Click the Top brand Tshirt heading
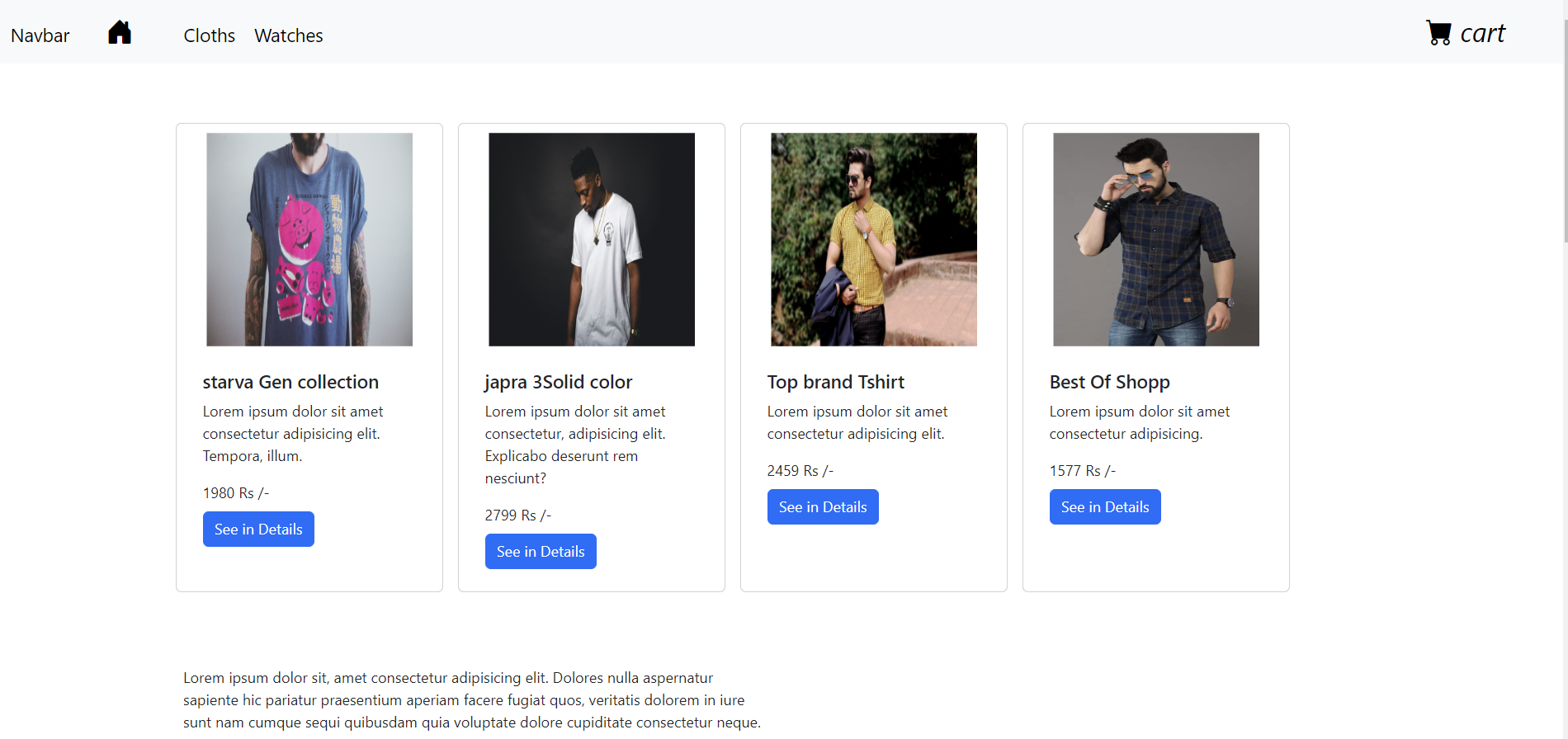1568x739 pixels. click(836, 382)
